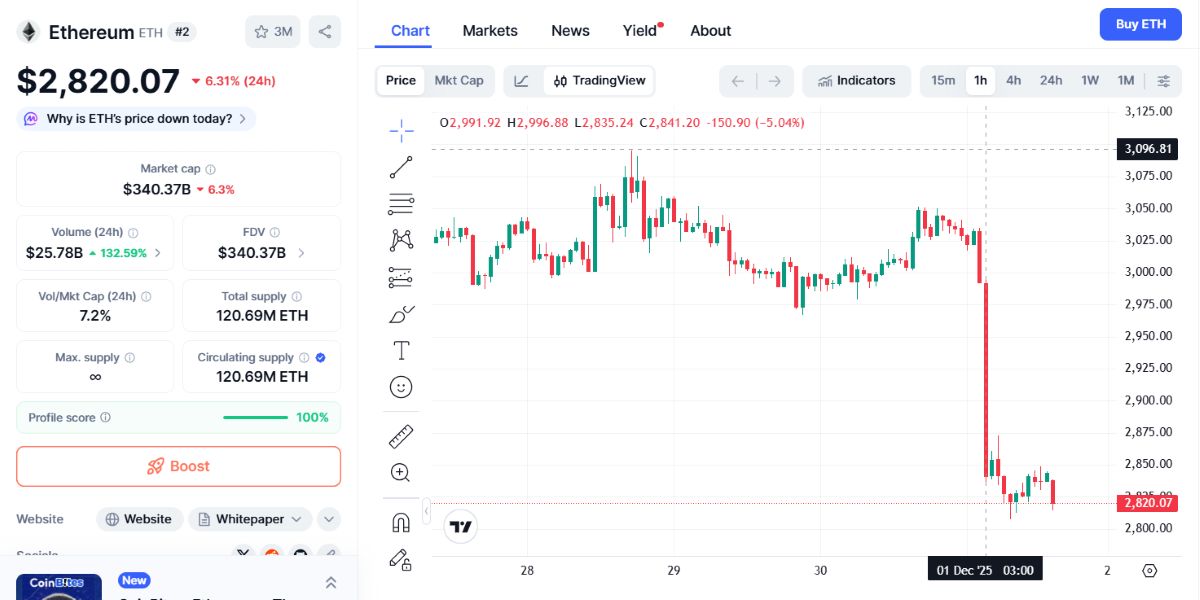Click the Profile score progress bar
Viewport: 1200px width, 600px height.
255,417
